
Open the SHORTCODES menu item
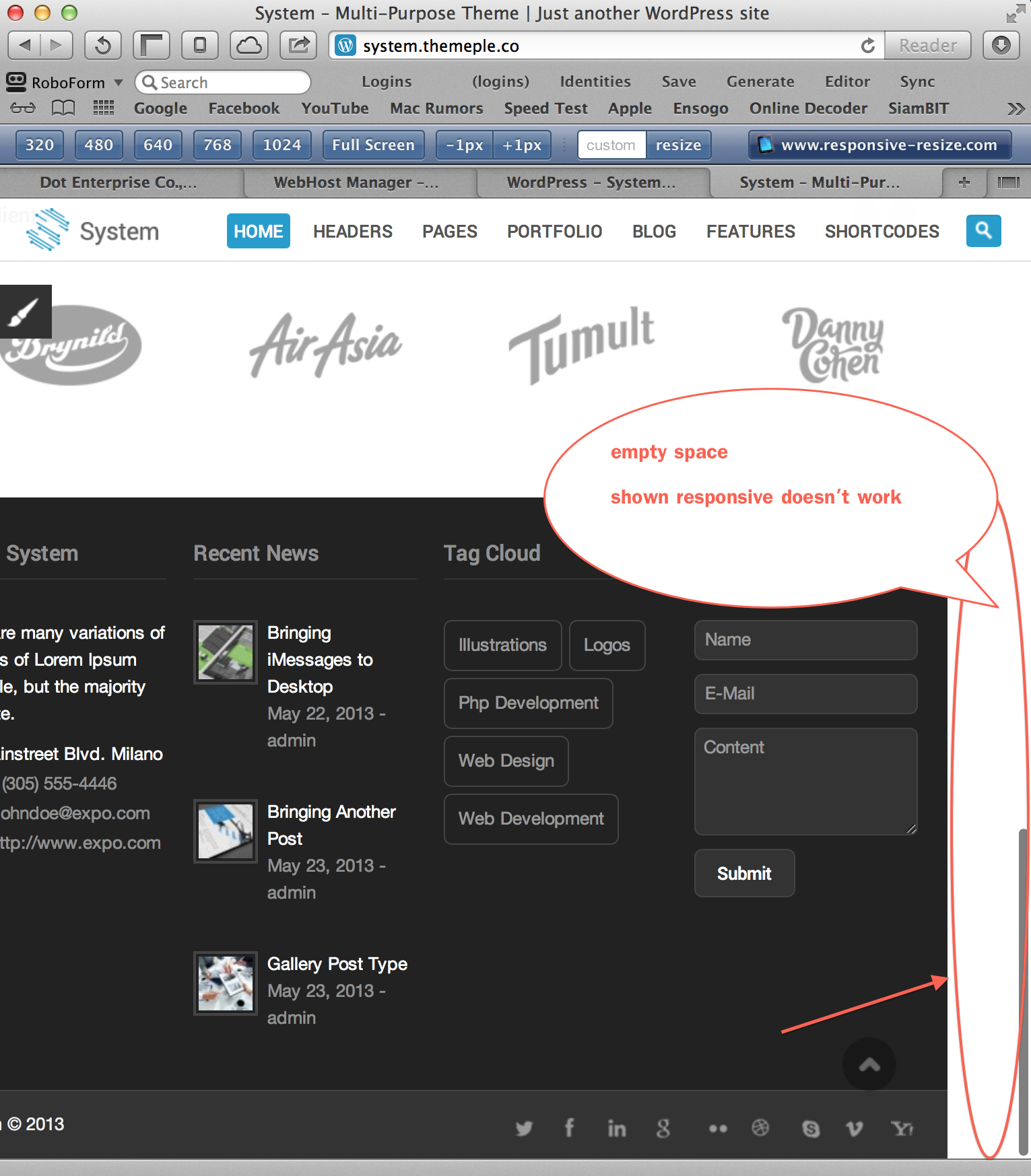click(882, 231)
